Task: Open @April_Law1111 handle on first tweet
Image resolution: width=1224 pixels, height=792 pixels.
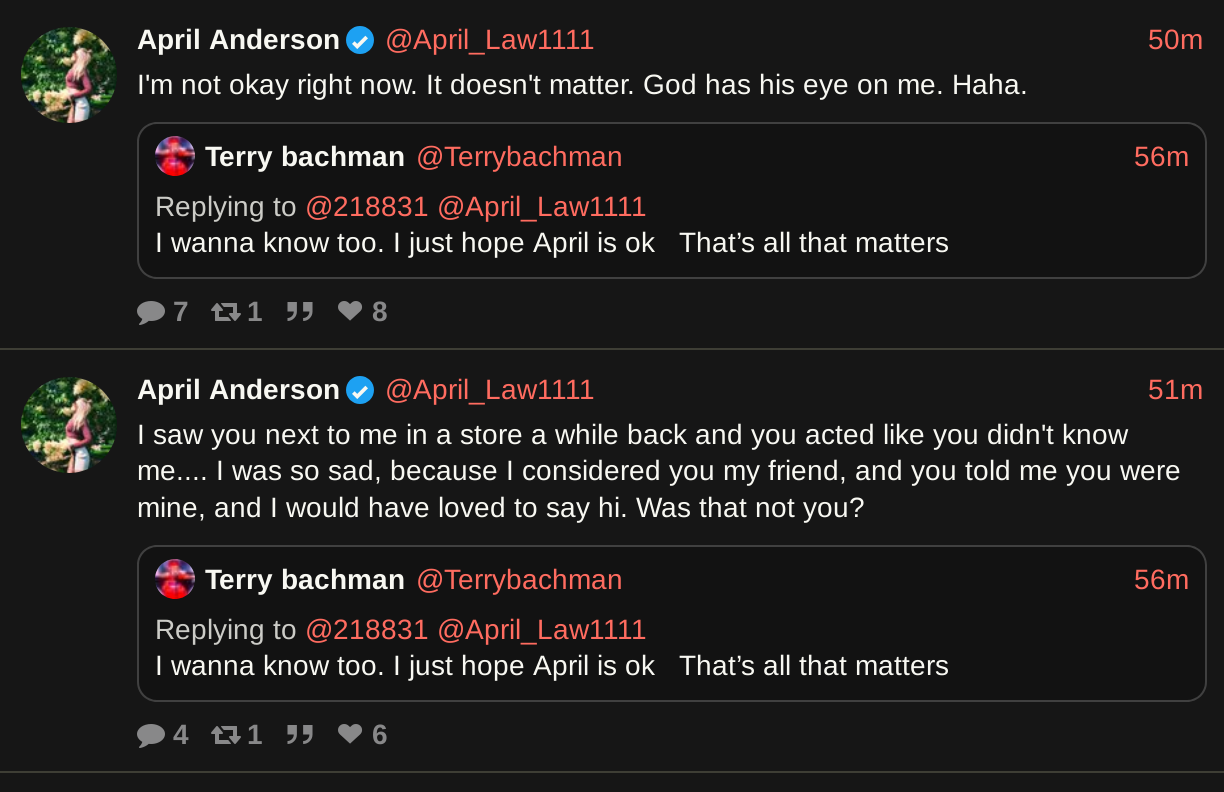Action: pyautogui.click(x=489, y=40)
